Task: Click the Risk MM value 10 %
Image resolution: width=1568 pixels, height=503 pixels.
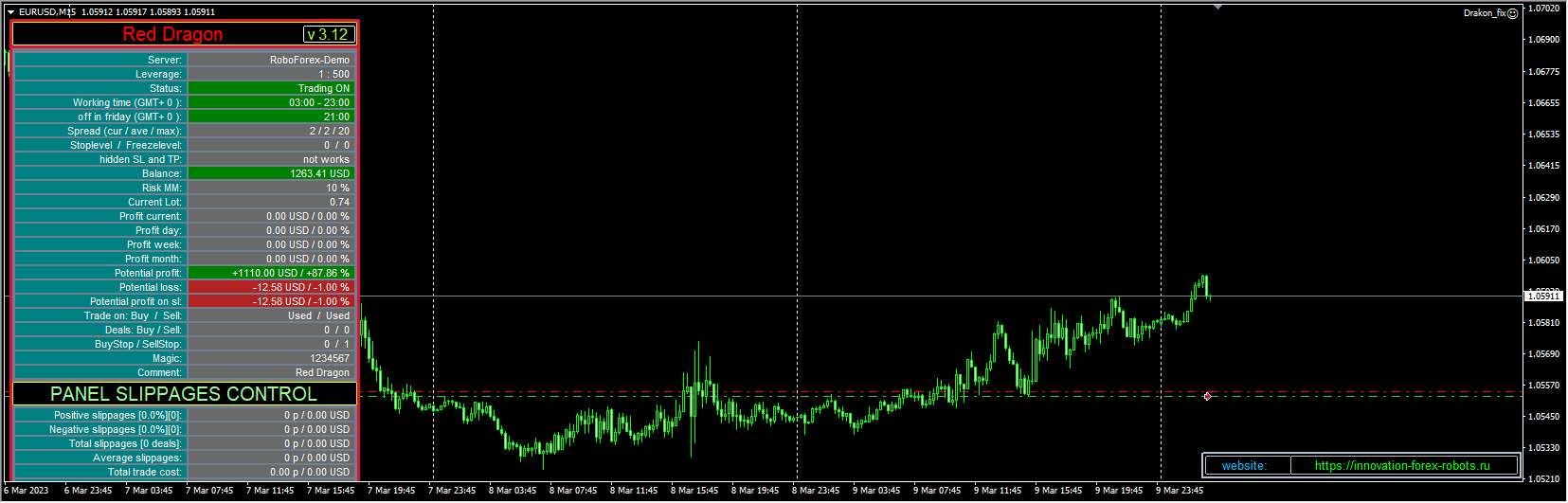Action: click(270, 188)
